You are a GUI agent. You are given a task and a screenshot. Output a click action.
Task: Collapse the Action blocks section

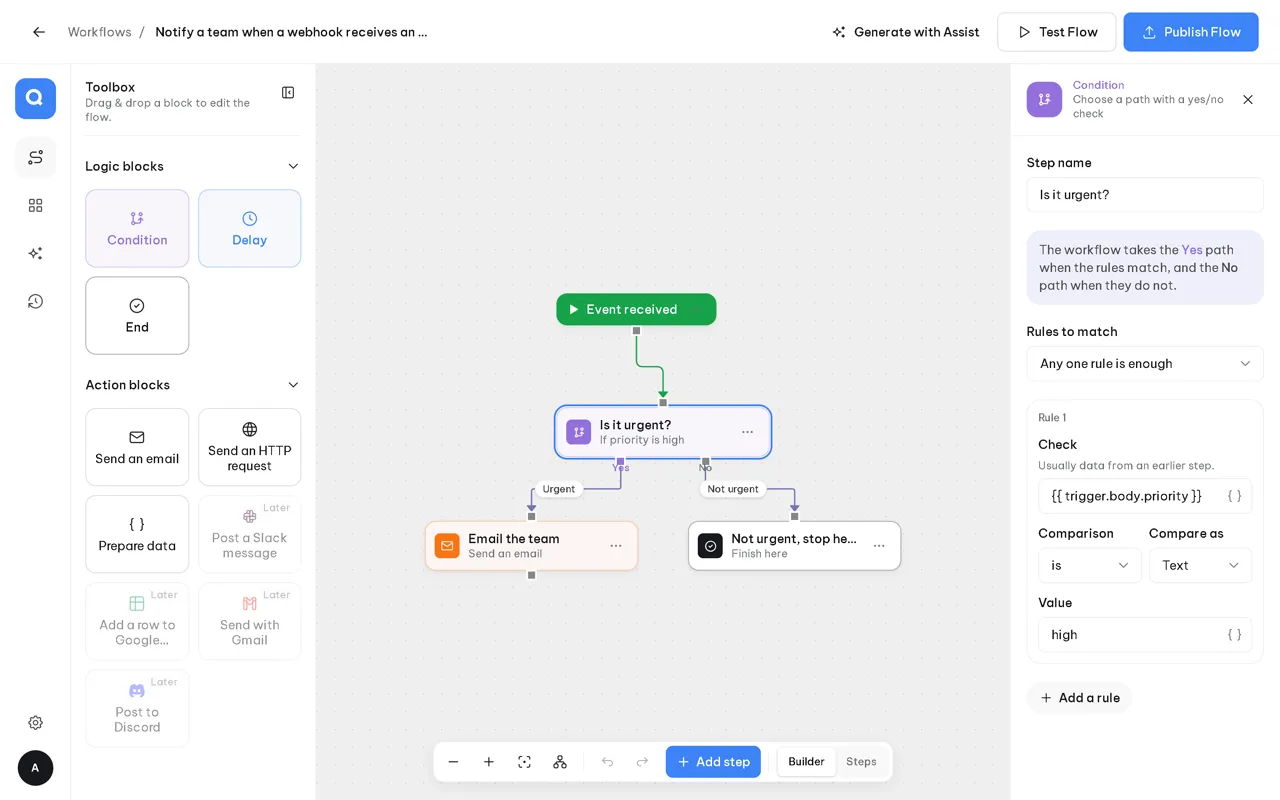point(293,385)
